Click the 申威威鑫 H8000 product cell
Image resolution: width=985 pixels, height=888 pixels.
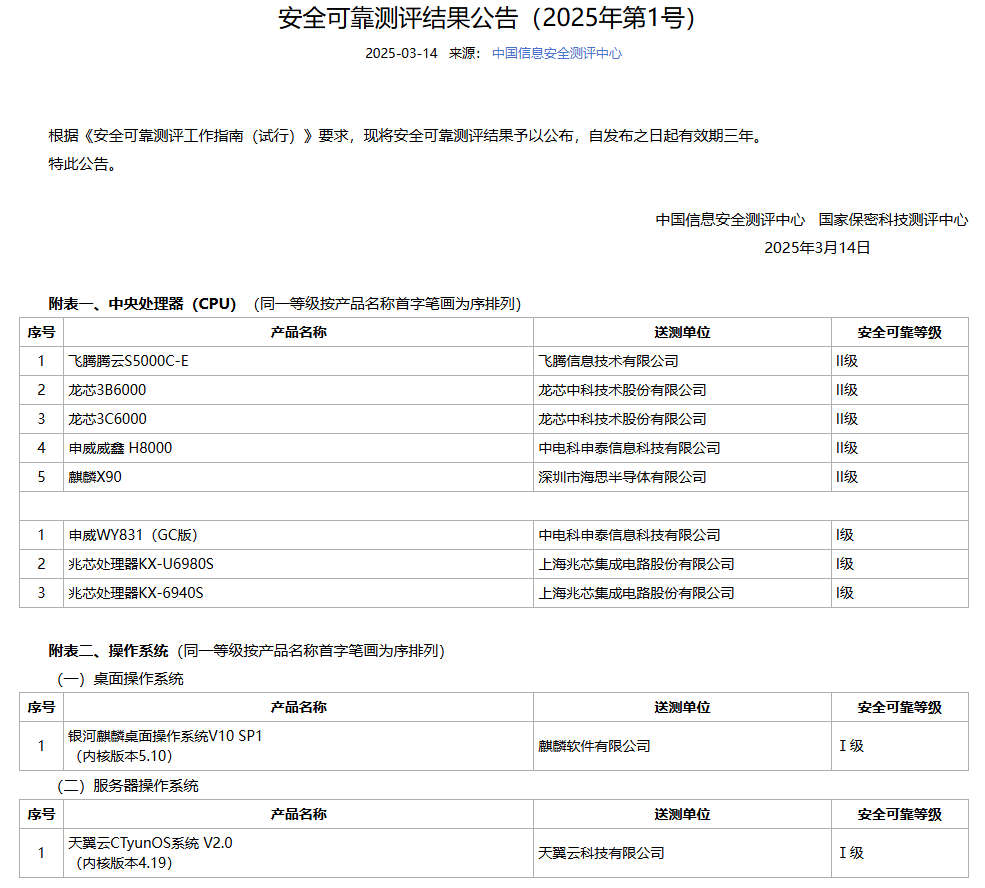(x=120, y=448)
